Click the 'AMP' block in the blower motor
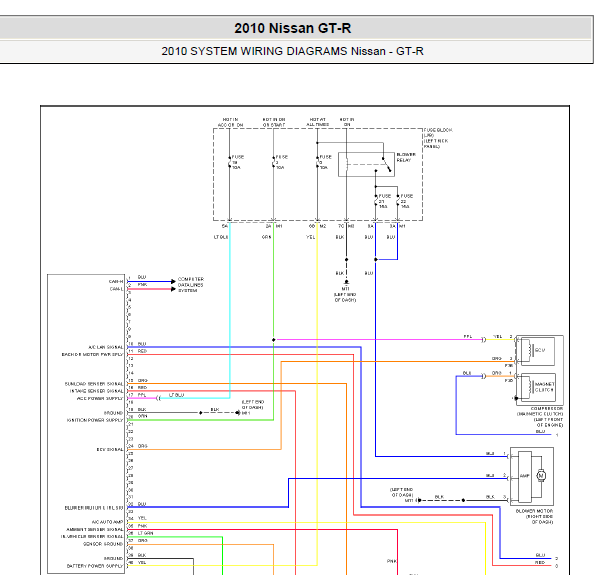 coord(525,476)
